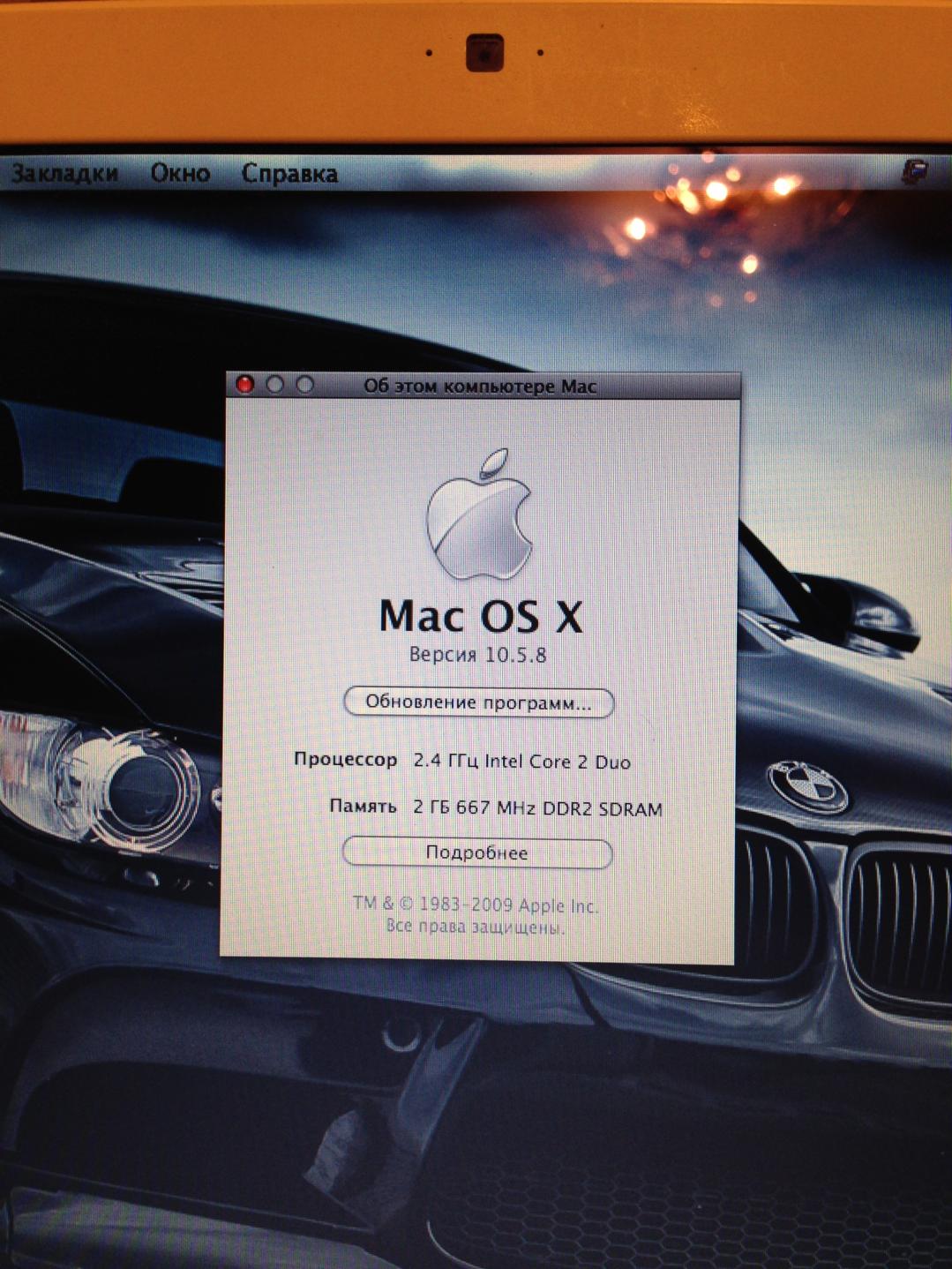The width and height of the screenshot is (952, 1269).
Task: Open the Окно menu
Action: coord(180,173)
